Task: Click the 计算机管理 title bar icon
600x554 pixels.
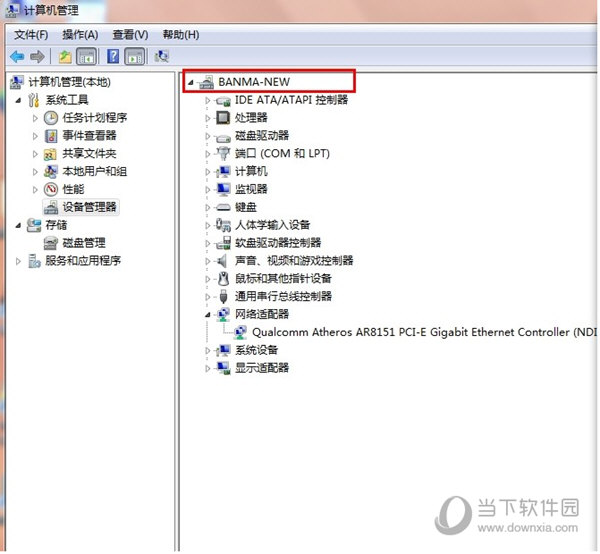Action: point(11,10)
